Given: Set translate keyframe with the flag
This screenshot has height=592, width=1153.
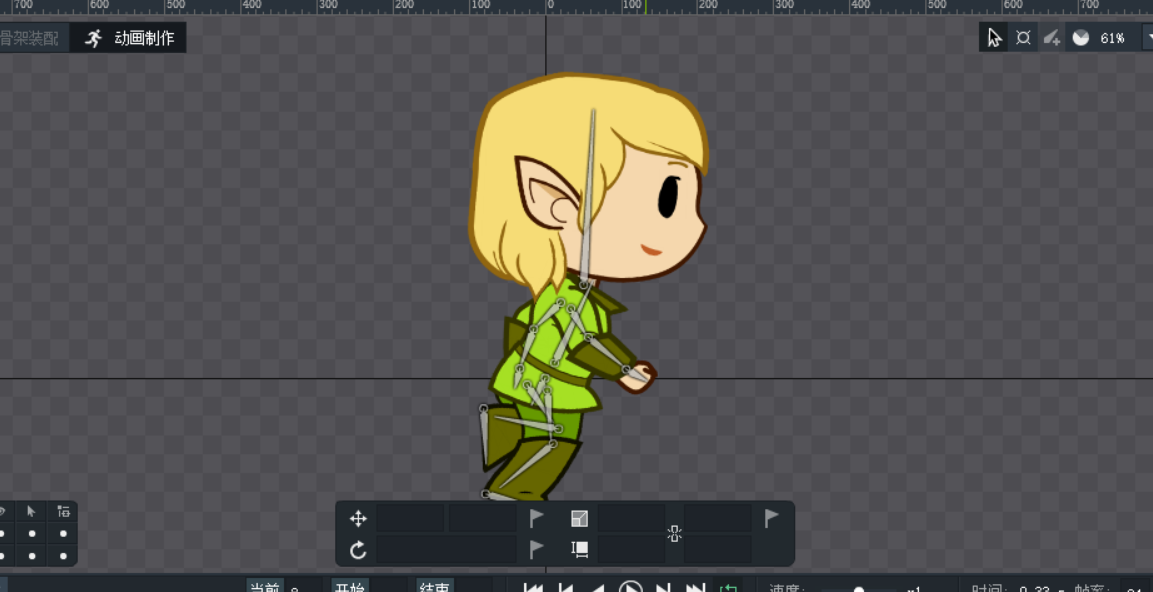Looking at the screenshot, I should click(538, 519).
